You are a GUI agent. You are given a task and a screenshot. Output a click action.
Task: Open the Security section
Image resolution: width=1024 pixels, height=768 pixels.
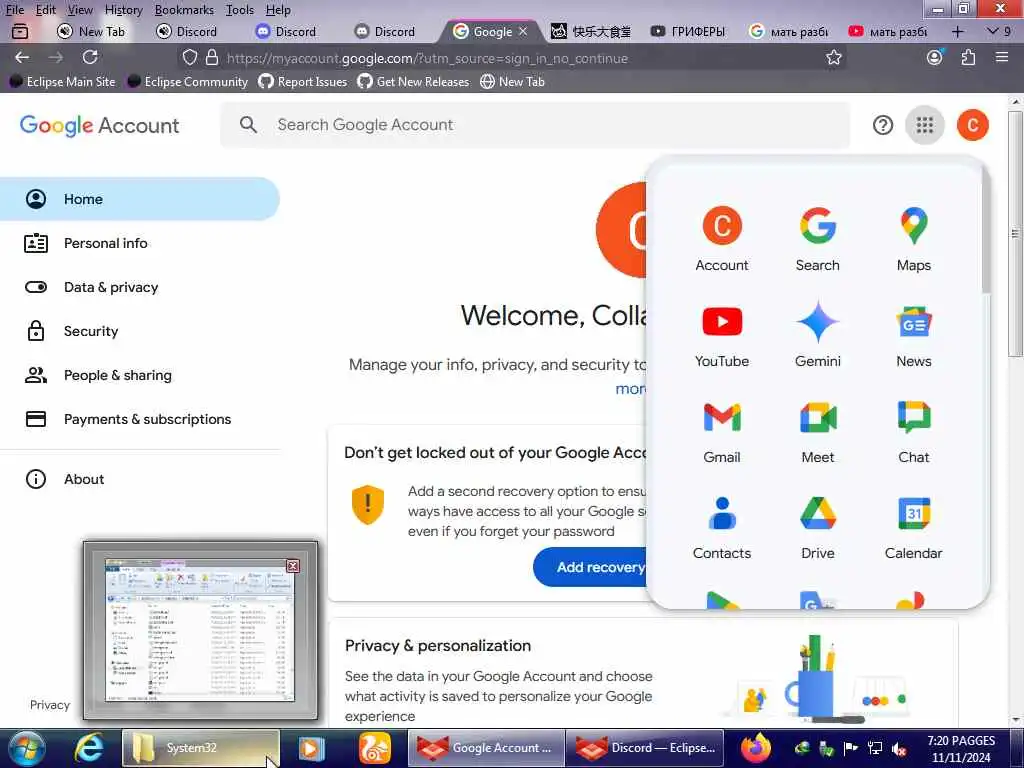click(x=140, y=331)
